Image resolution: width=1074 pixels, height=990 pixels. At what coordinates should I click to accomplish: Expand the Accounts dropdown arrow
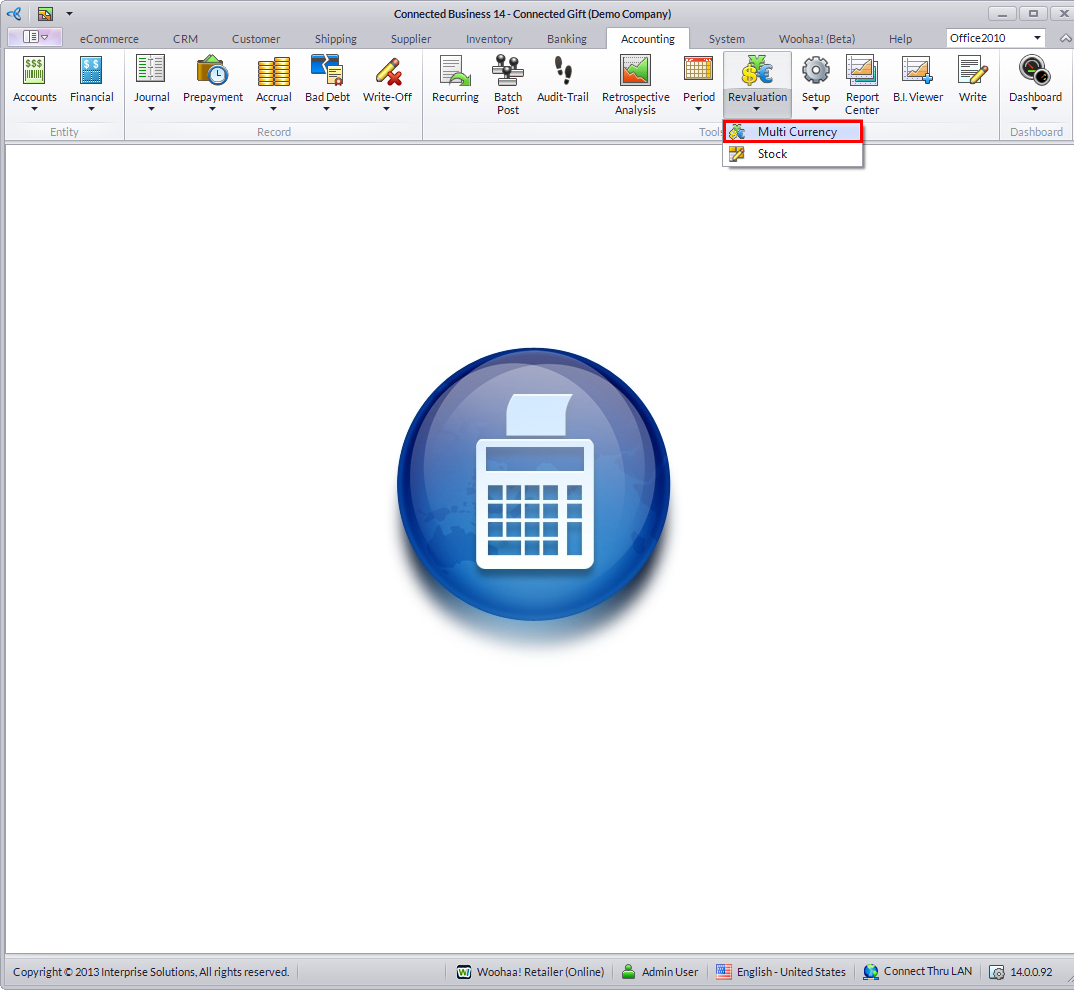(x=34, y=109)
